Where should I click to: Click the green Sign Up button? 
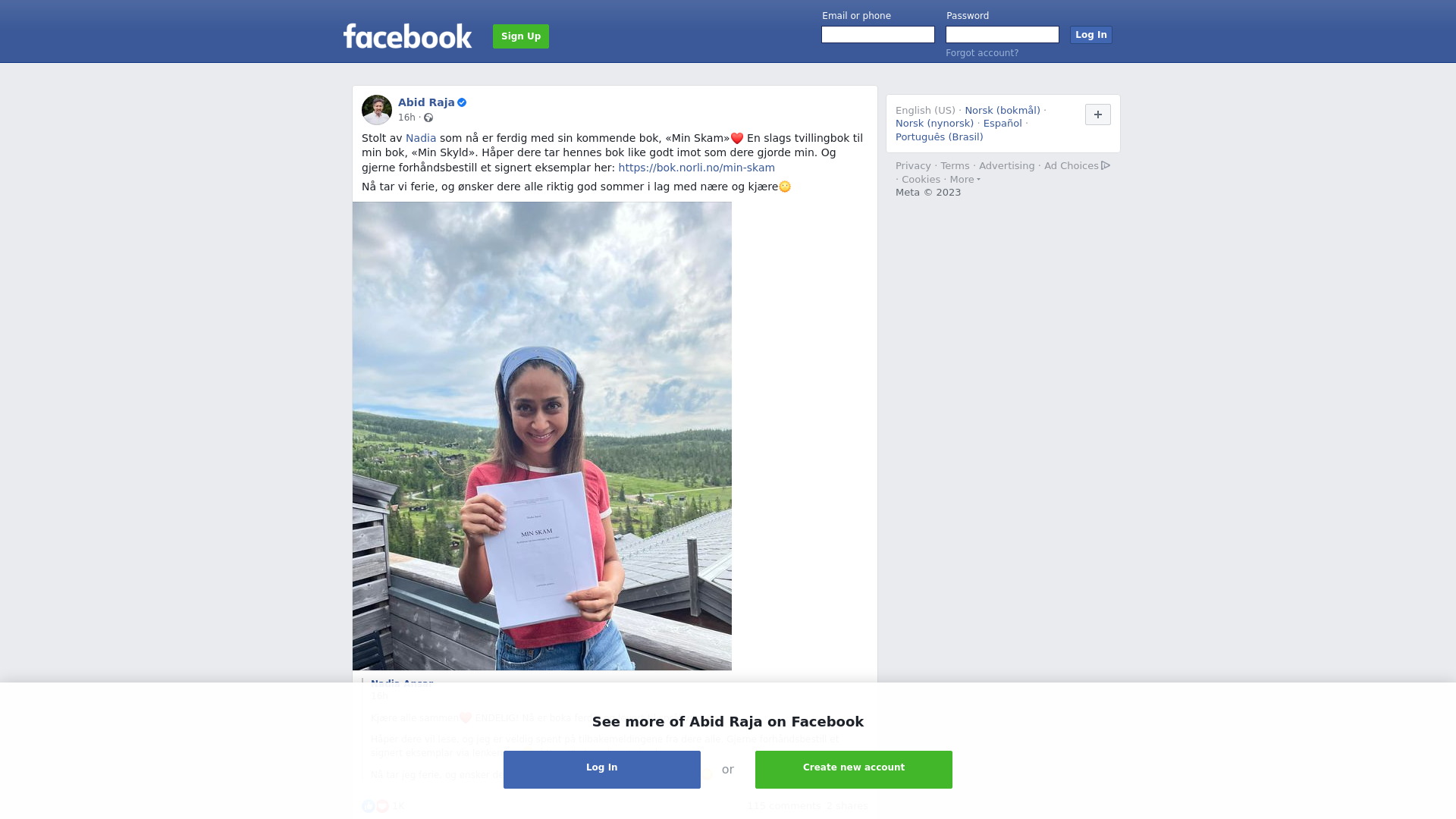pos(521,36)
